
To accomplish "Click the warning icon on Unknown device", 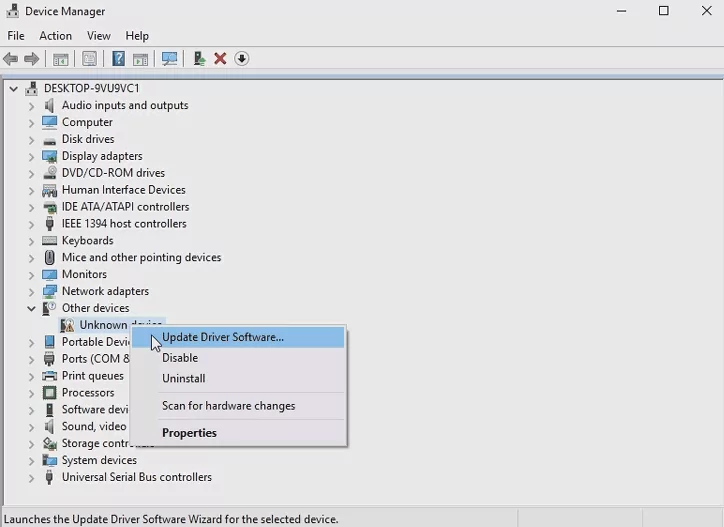I will pyautogui.click(x=67, y=325).
